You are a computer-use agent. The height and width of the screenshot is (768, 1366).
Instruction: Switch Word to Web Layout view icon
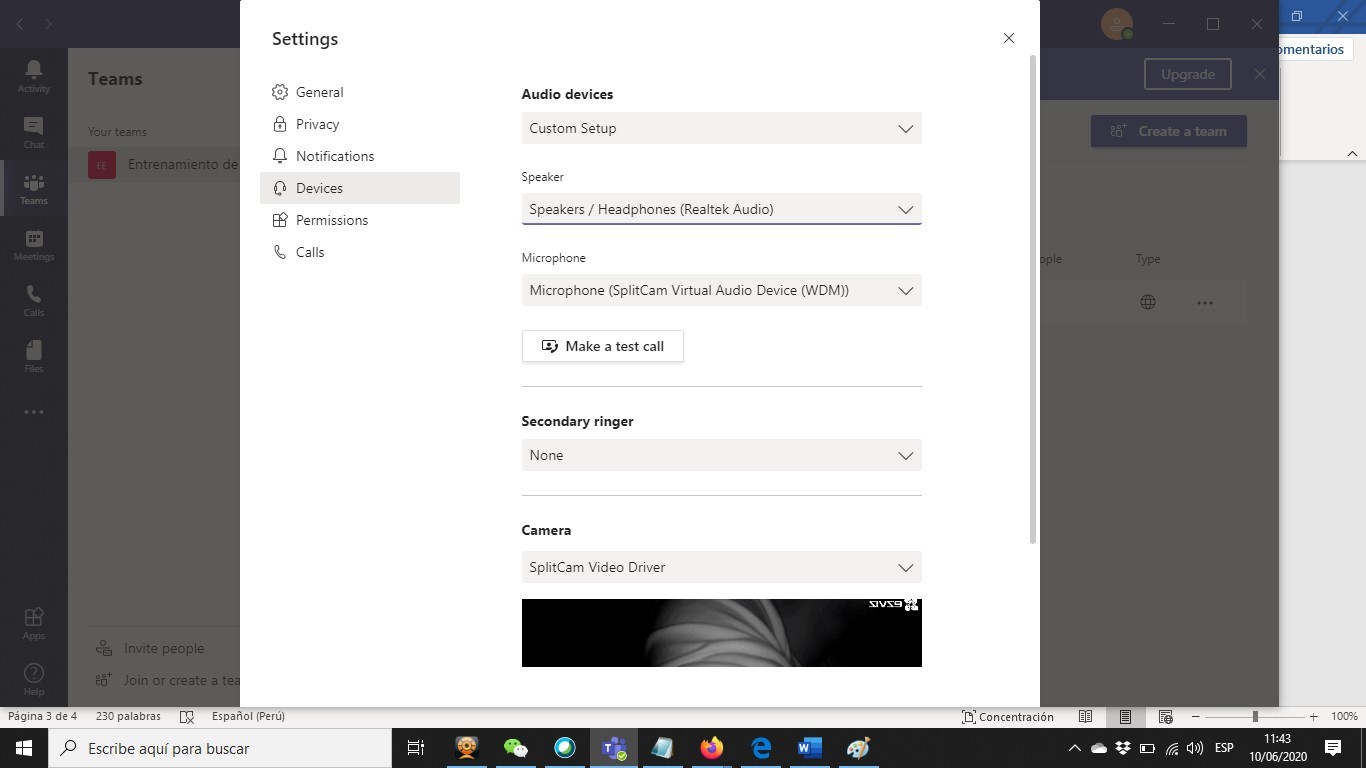tap(1165, 716)
